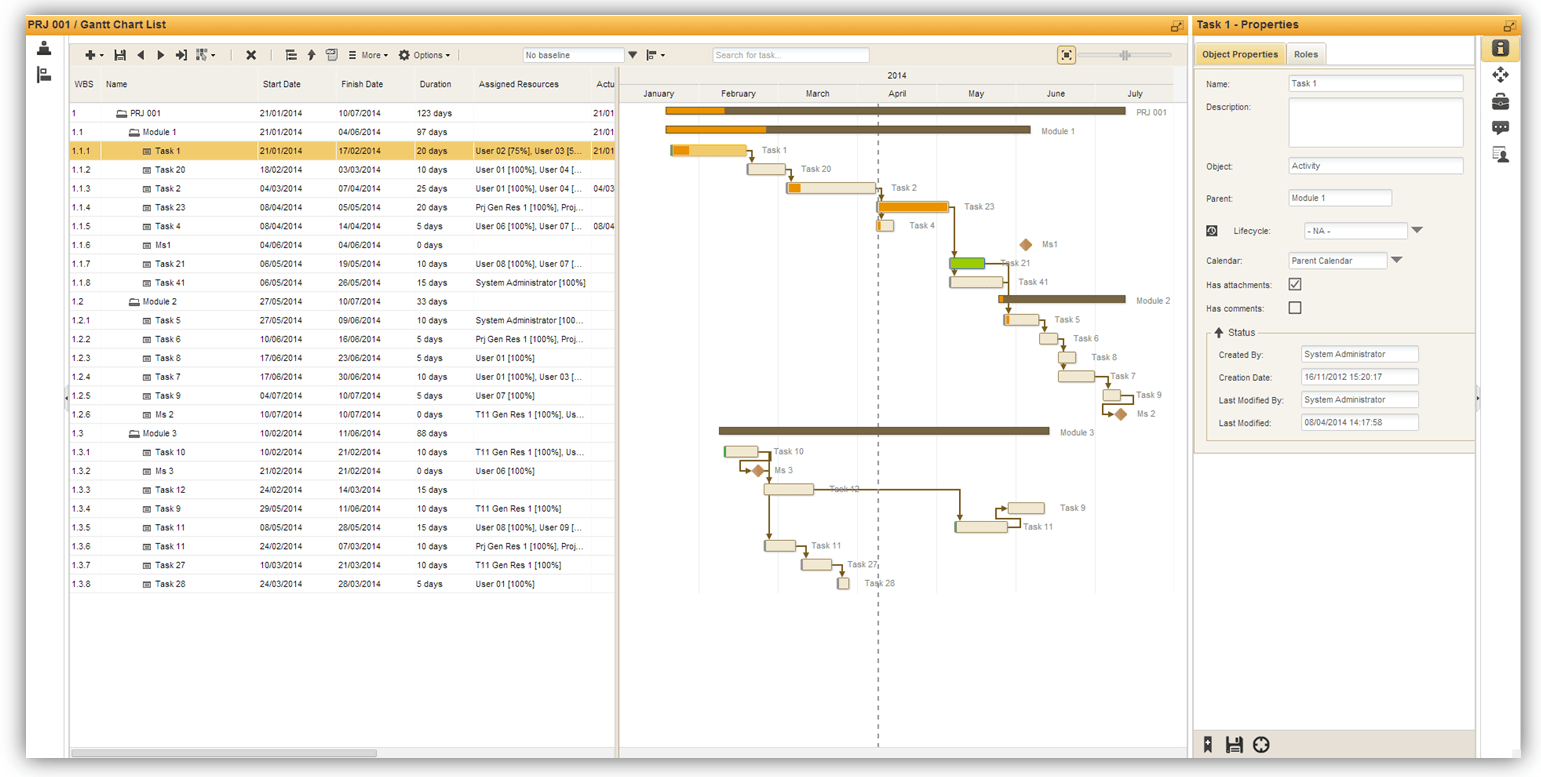
Task: Click the user list side icon
Action: [x=1500, y=155]
